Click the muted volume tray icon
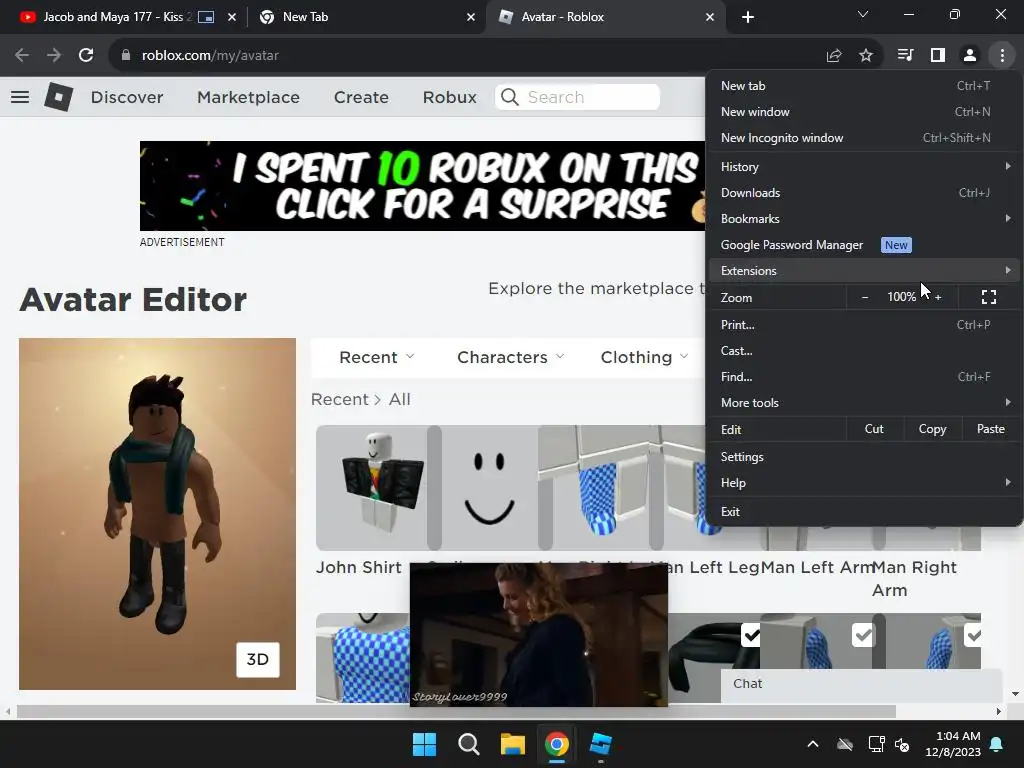This screenshot has width=1024, height=768. pyautogui.click(x=902, y=744)
